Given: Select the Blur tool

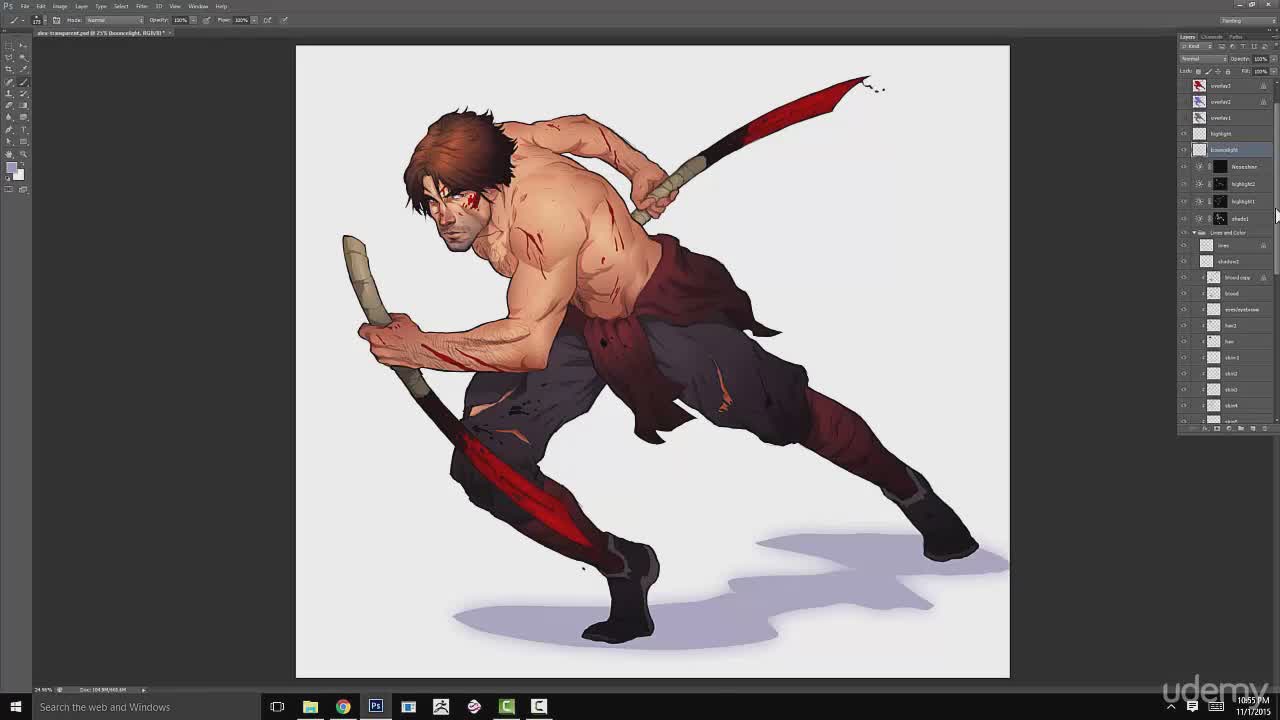Looking at the screenshot, I should pyautogui.click(x=8, y=117).
